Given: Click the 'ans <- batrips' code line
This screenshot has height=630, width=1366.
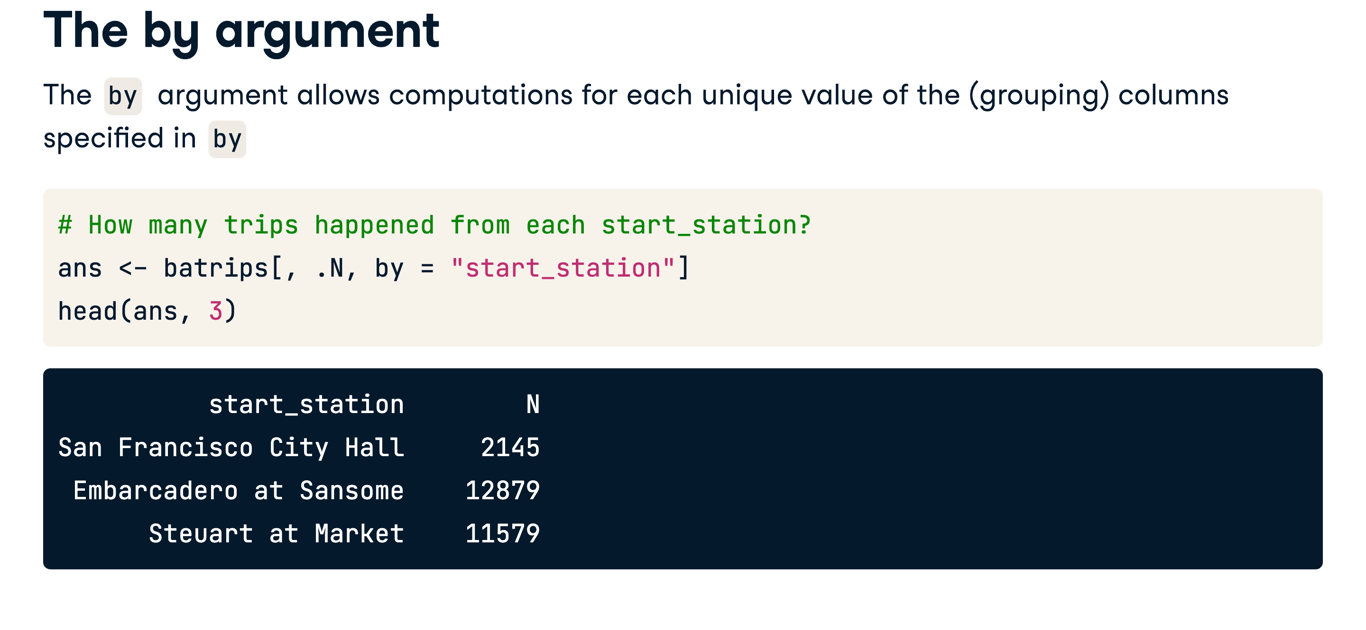Looking at the screenshot, I should pos(374,268).
